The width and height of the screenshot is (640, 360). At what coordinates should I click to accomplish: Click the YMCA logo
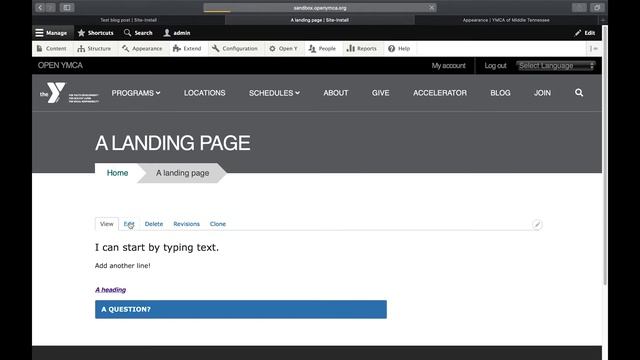(69, 93)
